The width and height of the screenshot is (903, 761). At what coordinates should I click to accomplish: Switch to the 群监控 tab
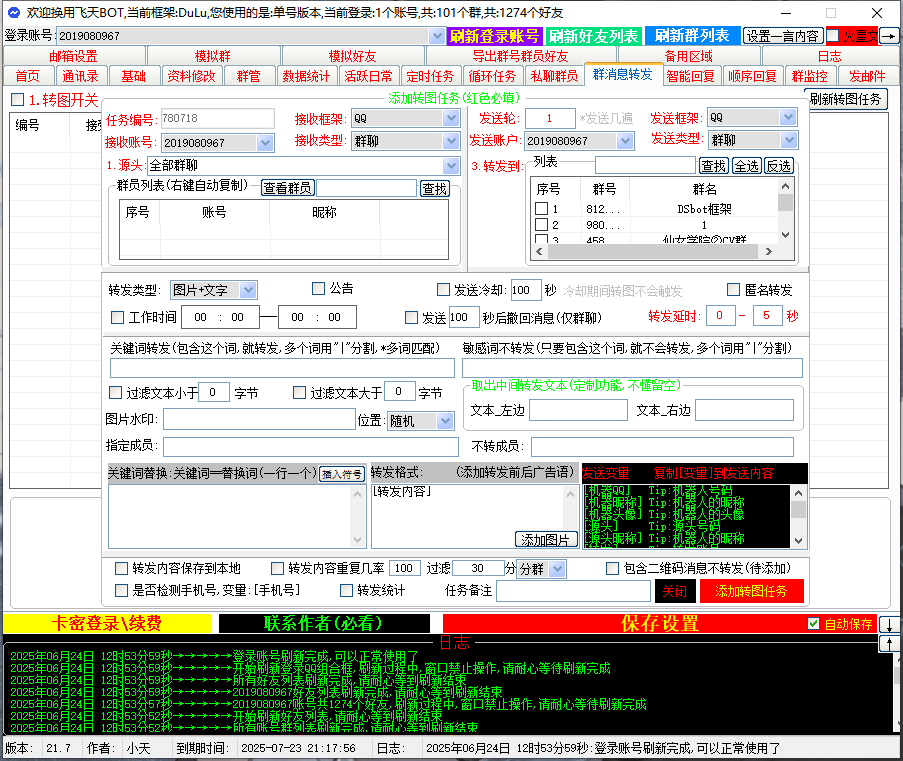809,76
